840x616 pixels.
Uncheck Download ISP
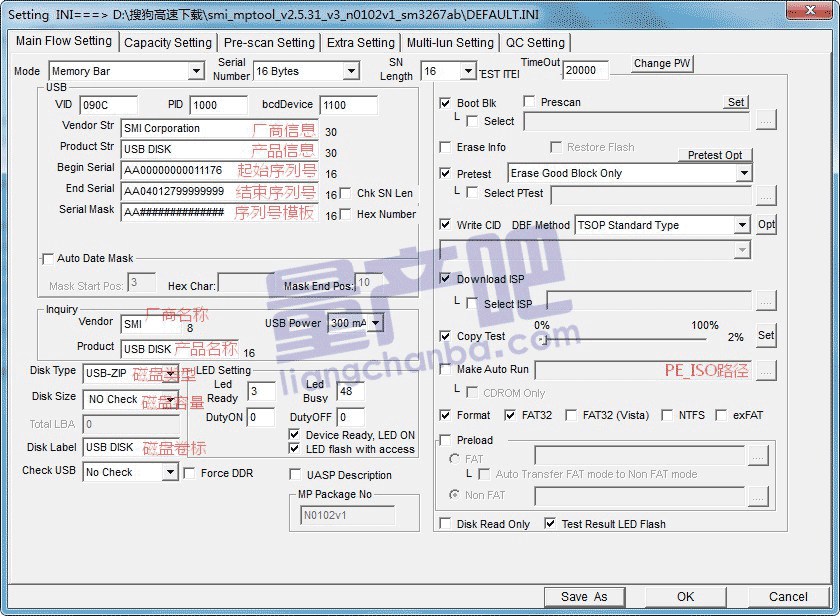(x=445, y=279)
